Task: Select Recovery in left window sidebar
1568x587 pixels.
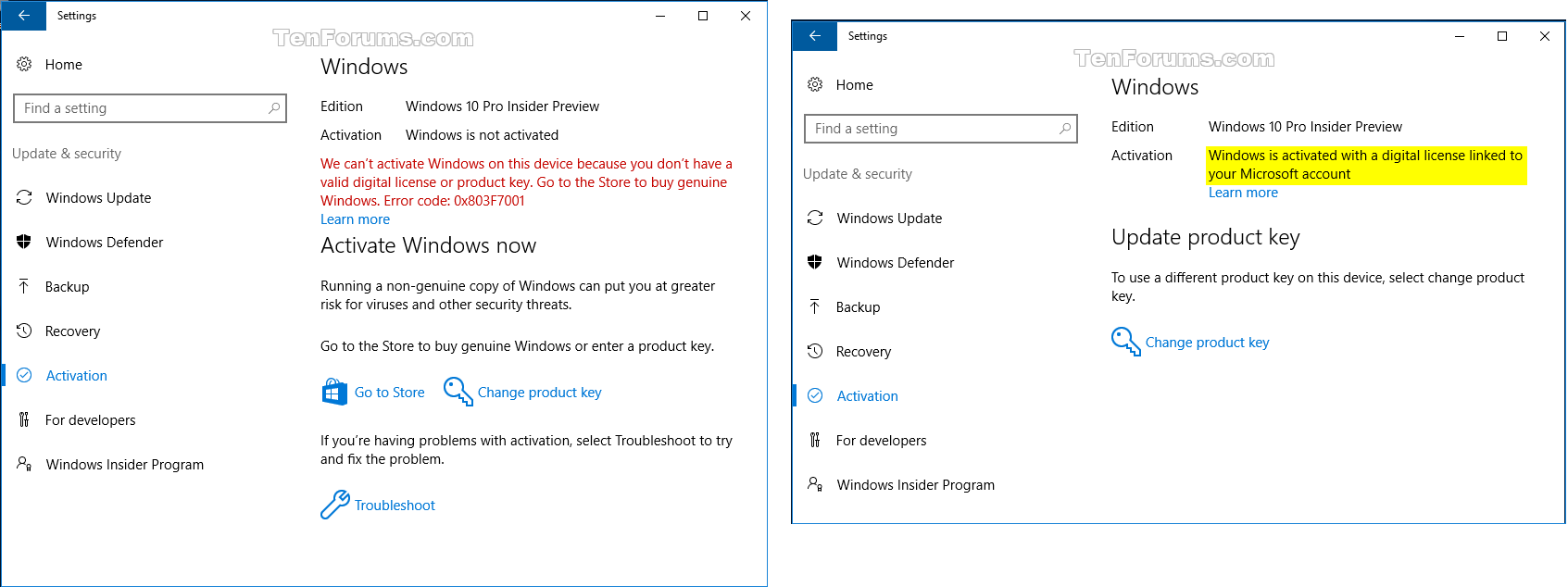Action: pos(72,331)
